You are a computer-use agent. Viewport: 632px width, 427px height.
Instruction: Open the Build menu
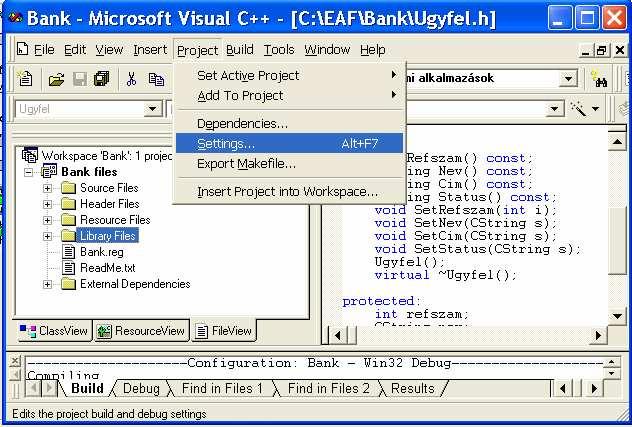[240, 50]
